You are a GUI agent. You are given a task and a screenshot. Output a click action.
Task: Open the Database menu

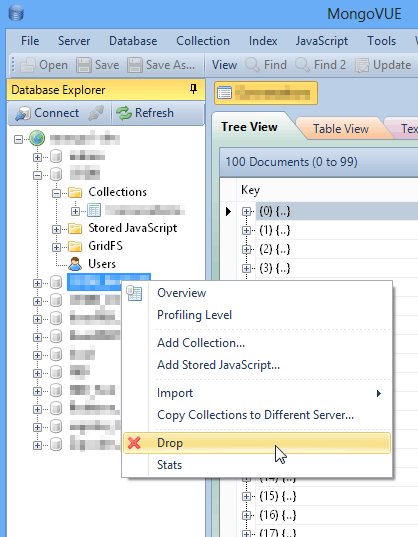tap(133, 41)
